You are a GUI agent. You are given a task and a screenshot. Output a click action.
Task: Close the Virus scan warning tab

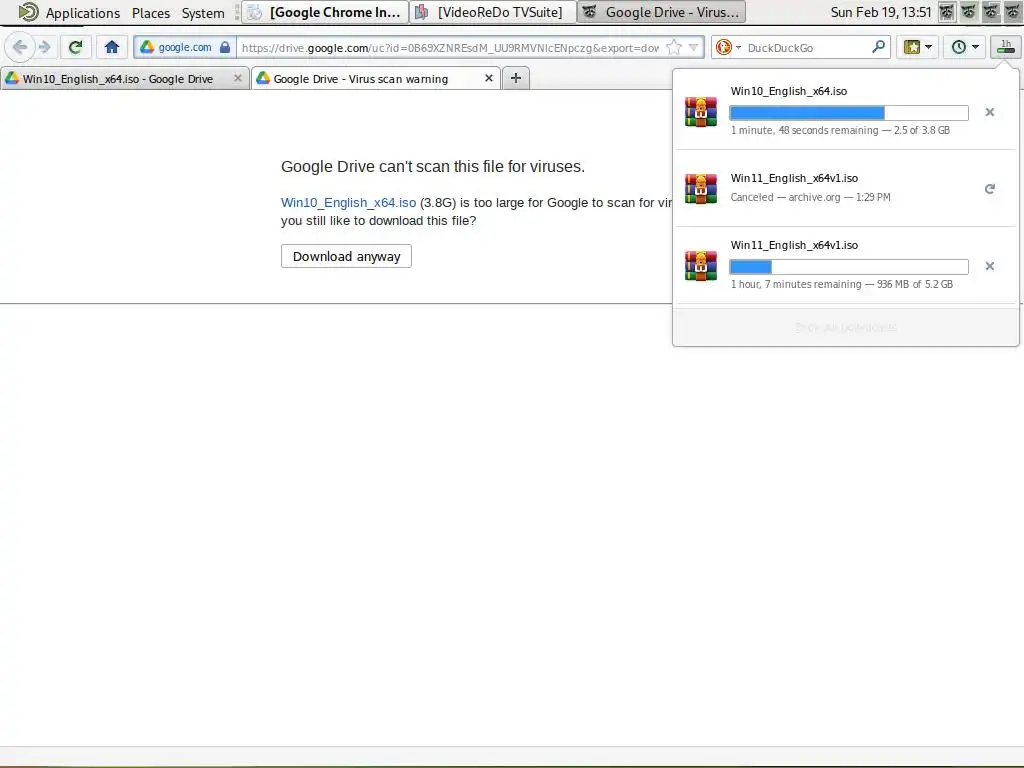click(x=488, y=78)
